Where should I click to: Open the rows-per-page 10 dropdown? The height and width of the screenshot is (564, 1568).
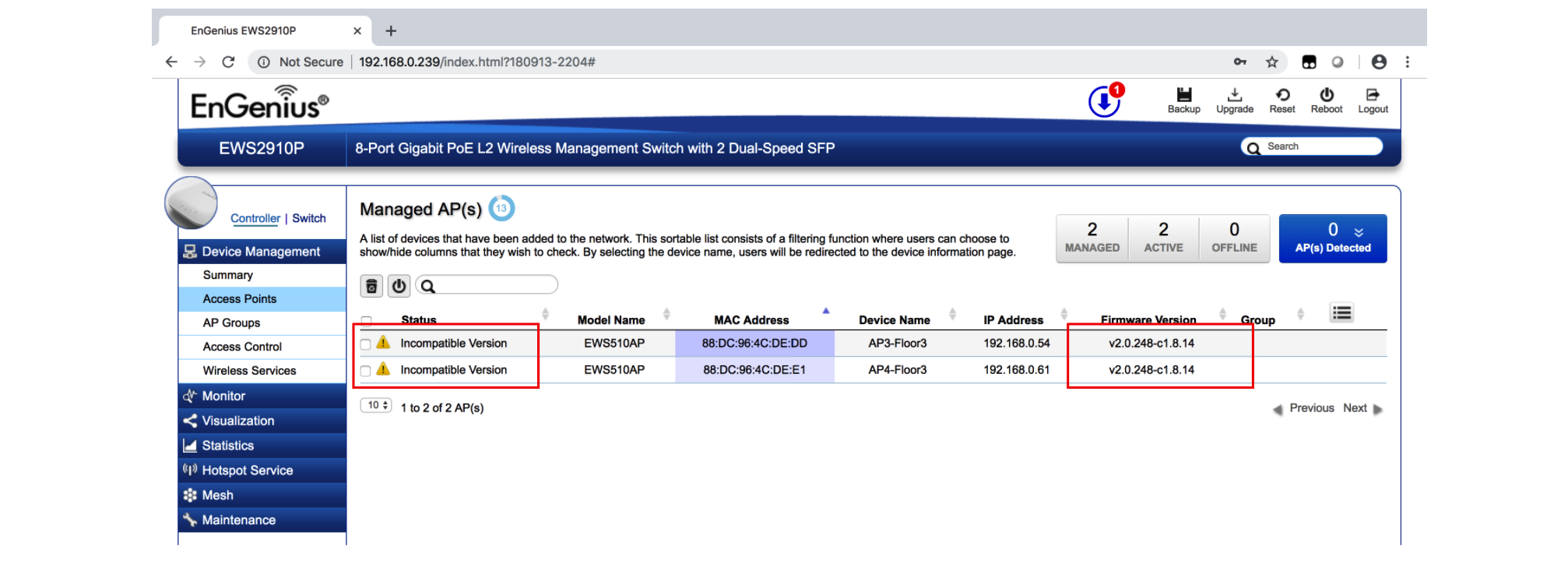[376, 405]
